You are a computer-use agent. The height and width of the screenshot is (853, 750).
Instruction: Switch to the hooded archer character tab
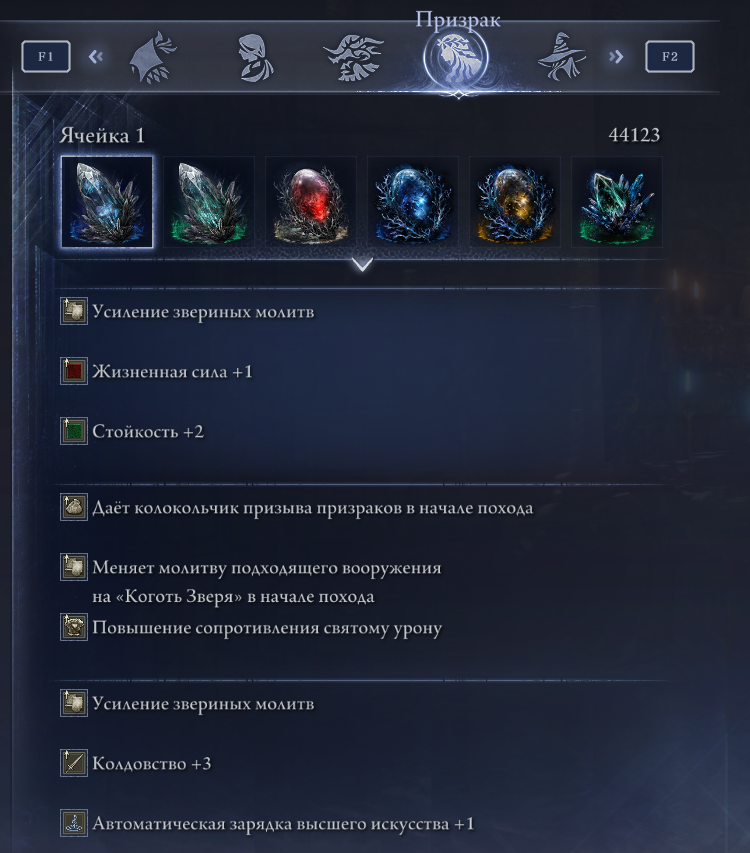[x=153, y=57]
